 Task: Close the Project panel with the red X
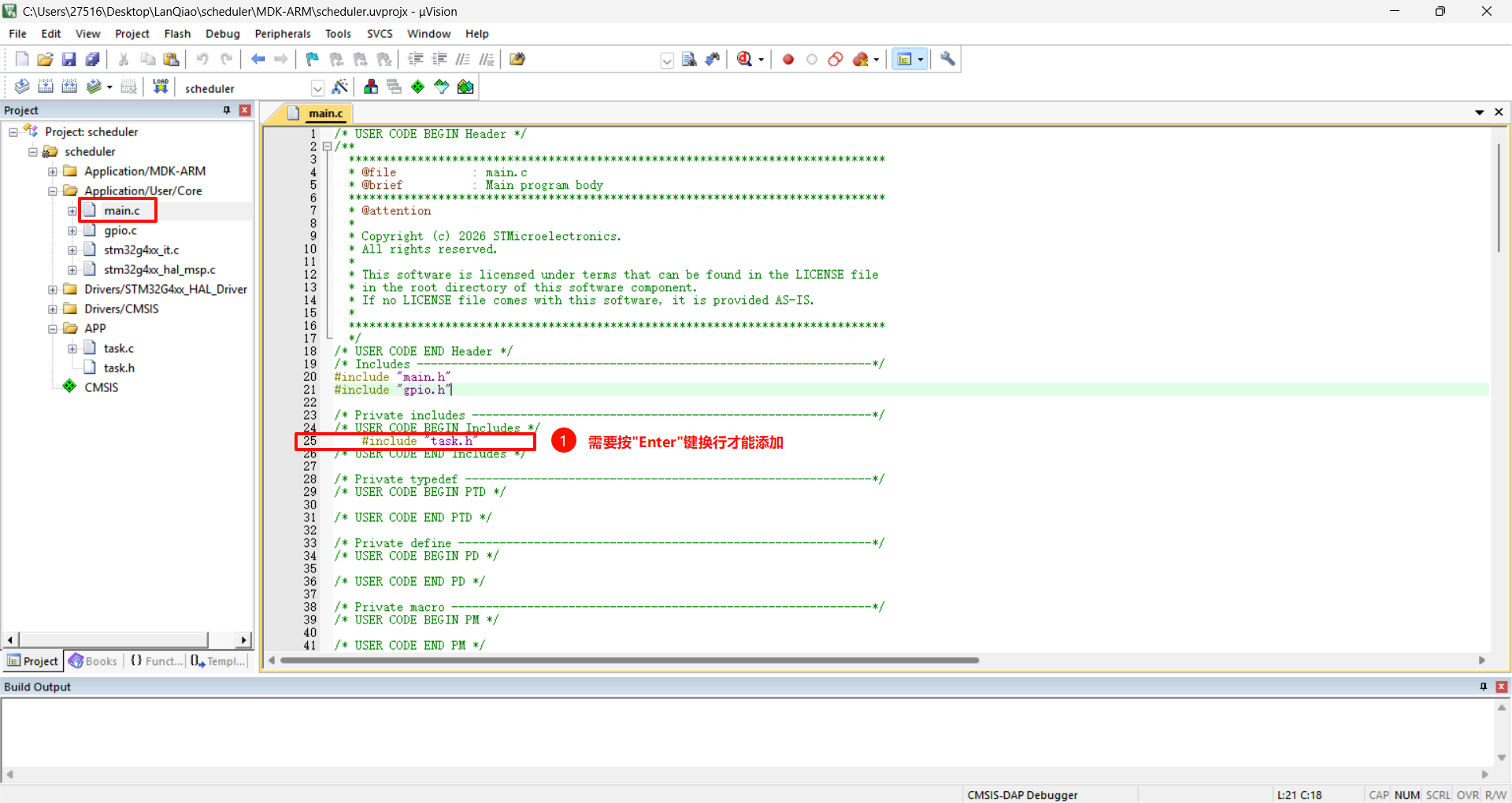click(x=245, y=110)
